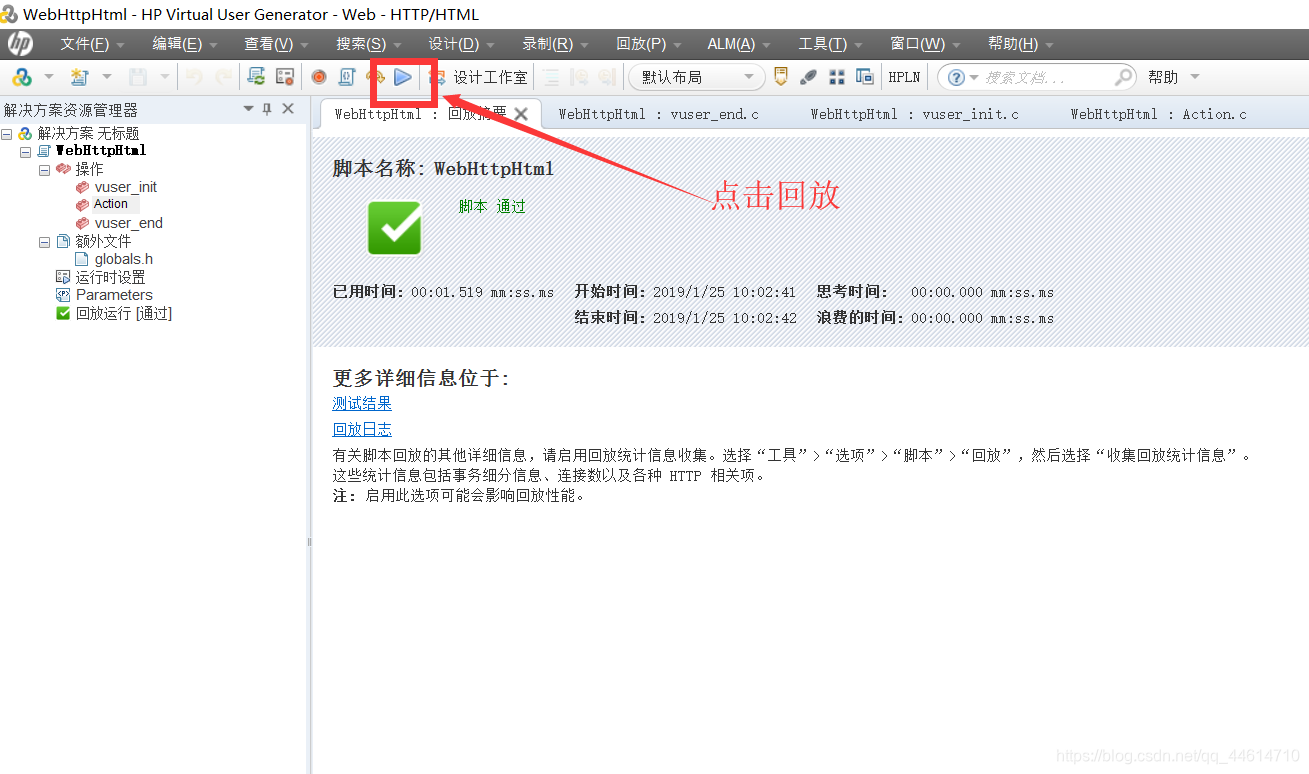Open Parameters in the tree
This screenshot has height=774, width=1309.
[x=114, y=295]
